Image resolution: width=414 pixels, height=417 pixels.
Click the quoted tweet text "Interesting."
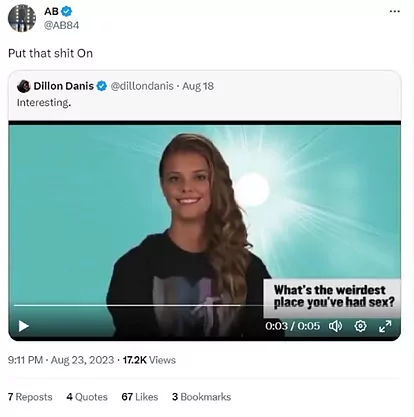tap(44, 103)
